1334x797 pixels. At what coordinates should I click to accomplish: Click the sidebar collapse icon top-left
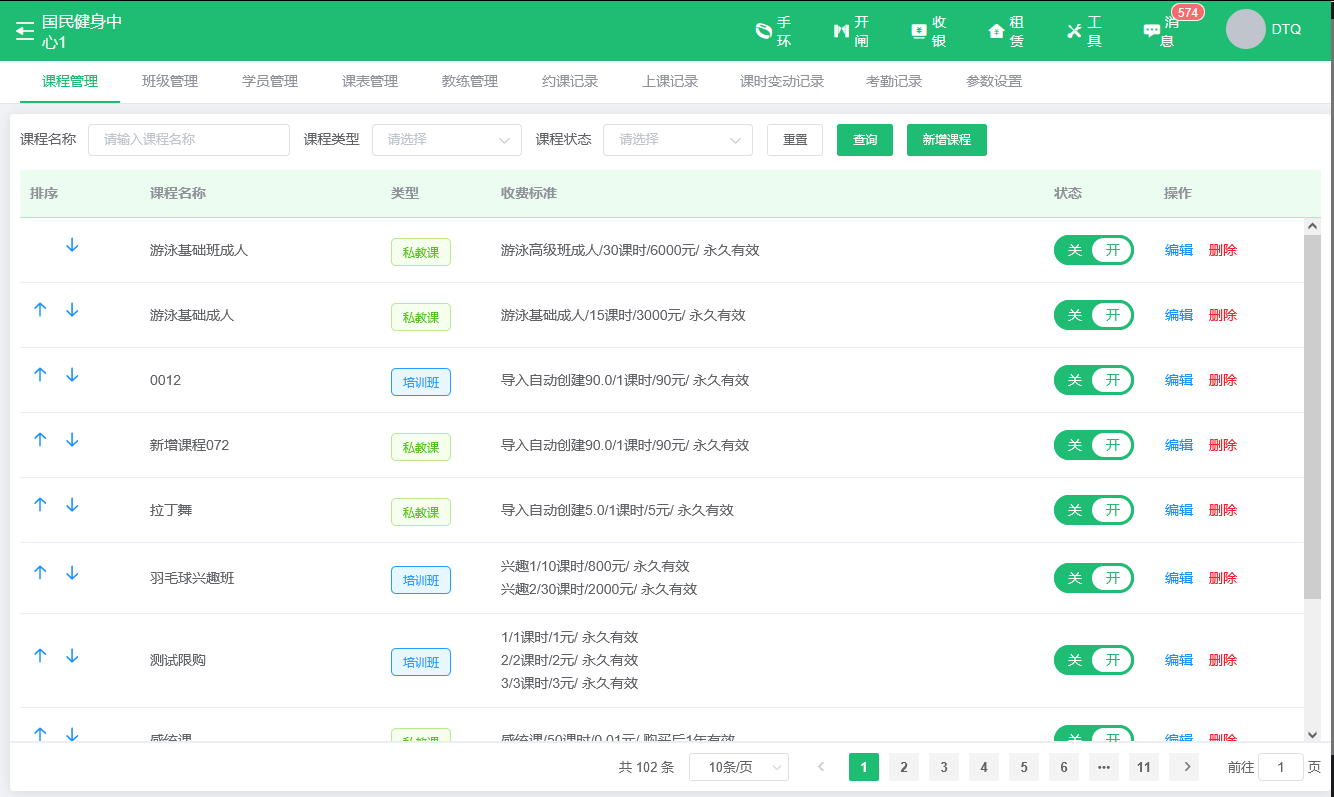pyautogui.click(x=25, y=30)
